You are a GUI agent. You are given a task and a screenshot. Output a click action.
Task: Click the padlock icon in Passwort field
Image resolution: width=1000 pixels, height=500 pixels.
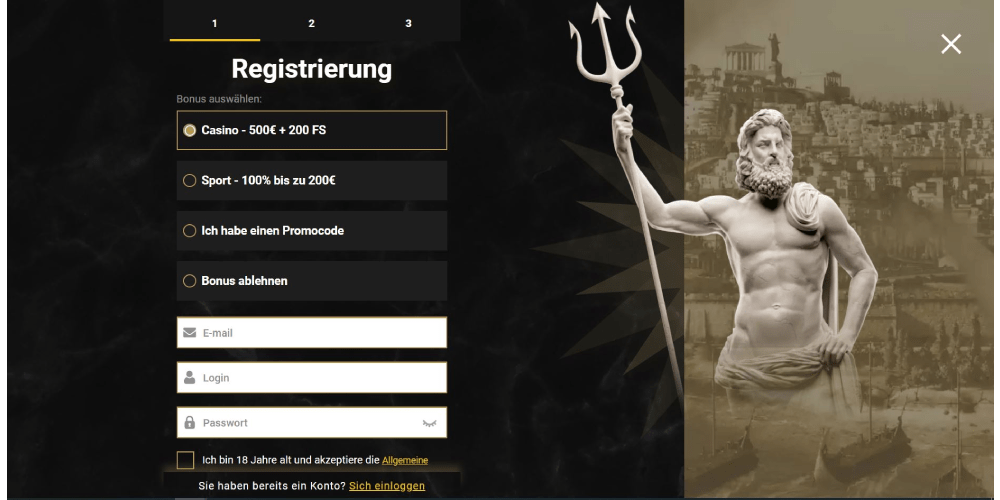pos(189,422)
